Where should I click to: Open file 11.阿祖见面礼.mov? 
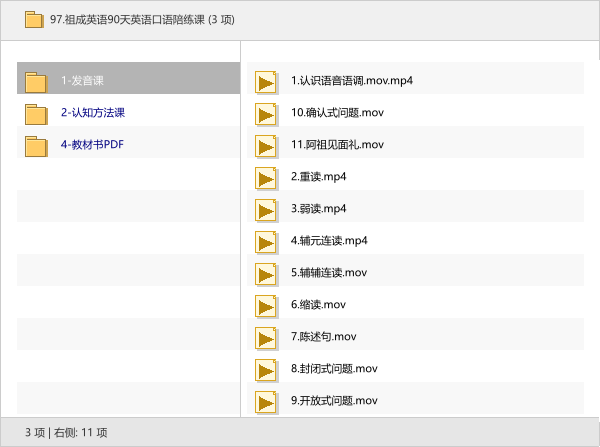coord(337,145)
